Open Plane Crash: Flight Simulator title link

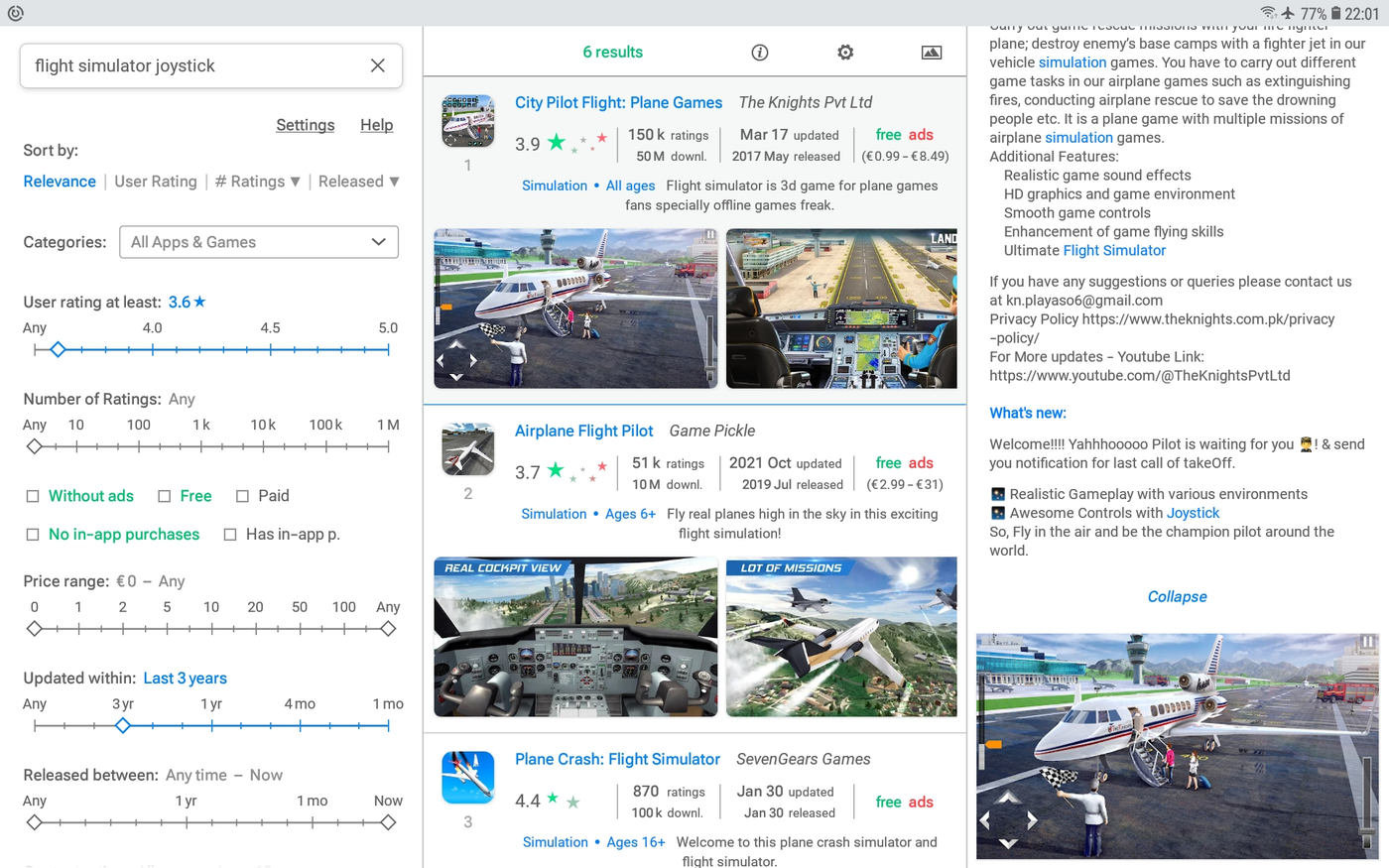point(617,759)
